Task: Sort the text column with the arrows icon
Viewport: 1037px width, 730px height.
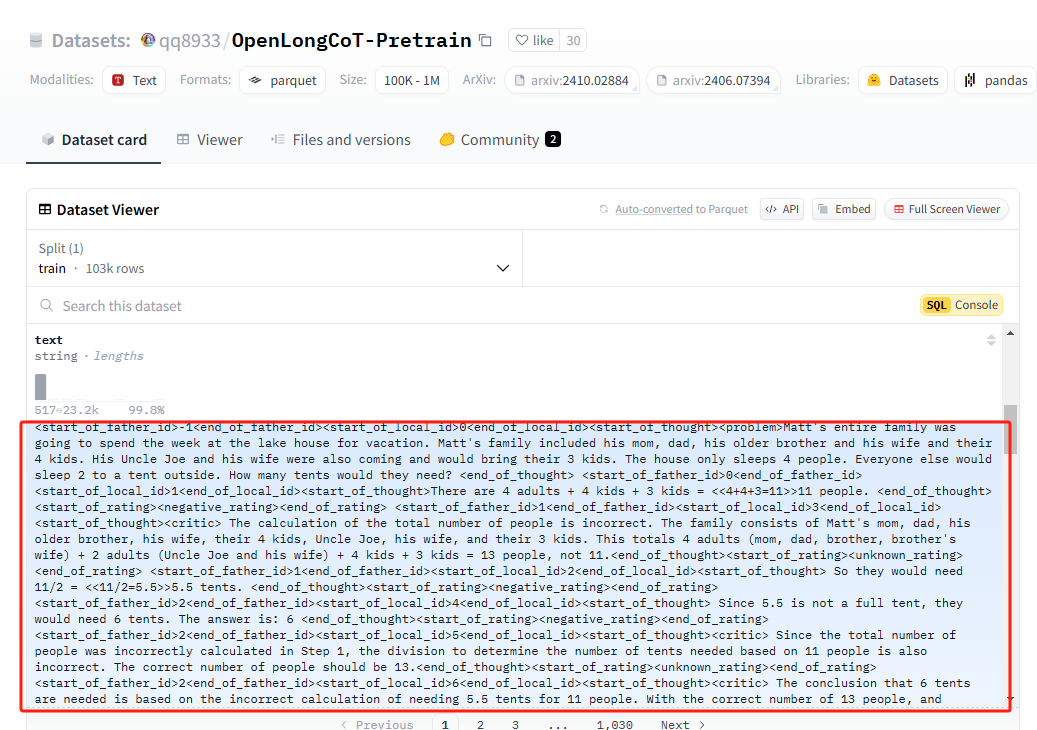Action: click(991, 340)
